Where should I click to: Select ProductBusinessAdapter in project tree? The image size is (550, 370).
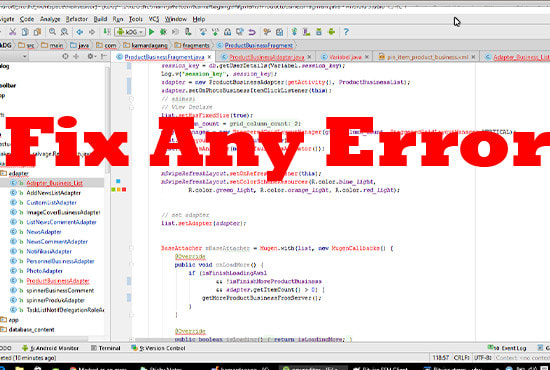coord(58,281)
